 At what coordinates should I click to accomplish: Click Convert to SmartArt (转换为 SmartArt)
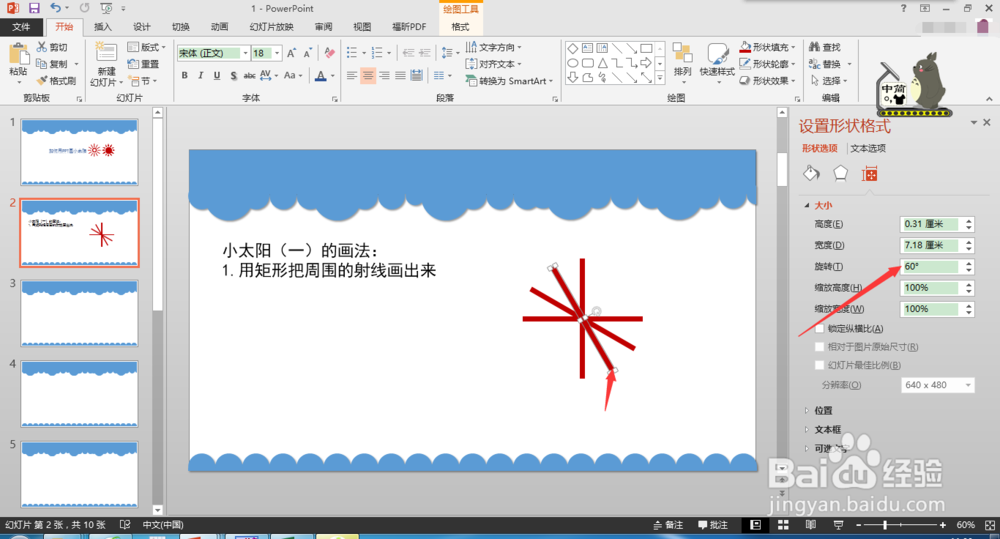click(x=509, y=81)
